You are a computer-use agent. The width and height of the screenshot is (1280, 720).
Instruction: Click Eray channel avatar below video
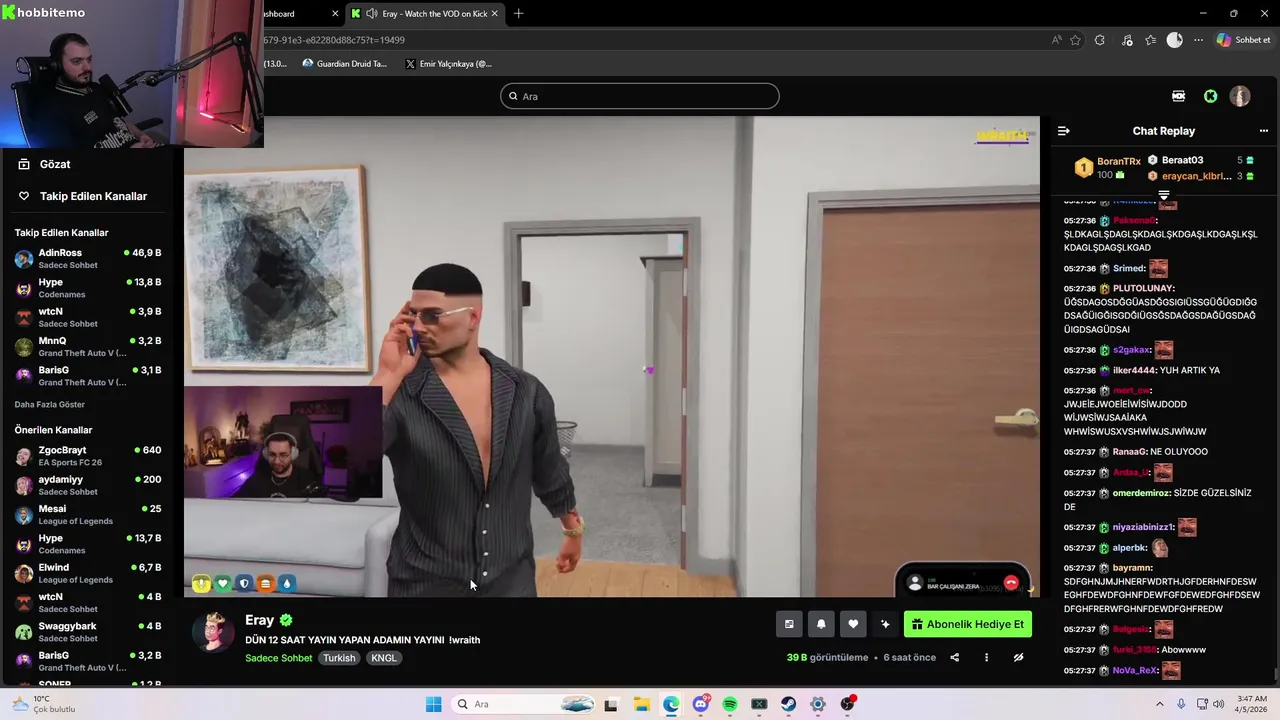pos(213,631)
